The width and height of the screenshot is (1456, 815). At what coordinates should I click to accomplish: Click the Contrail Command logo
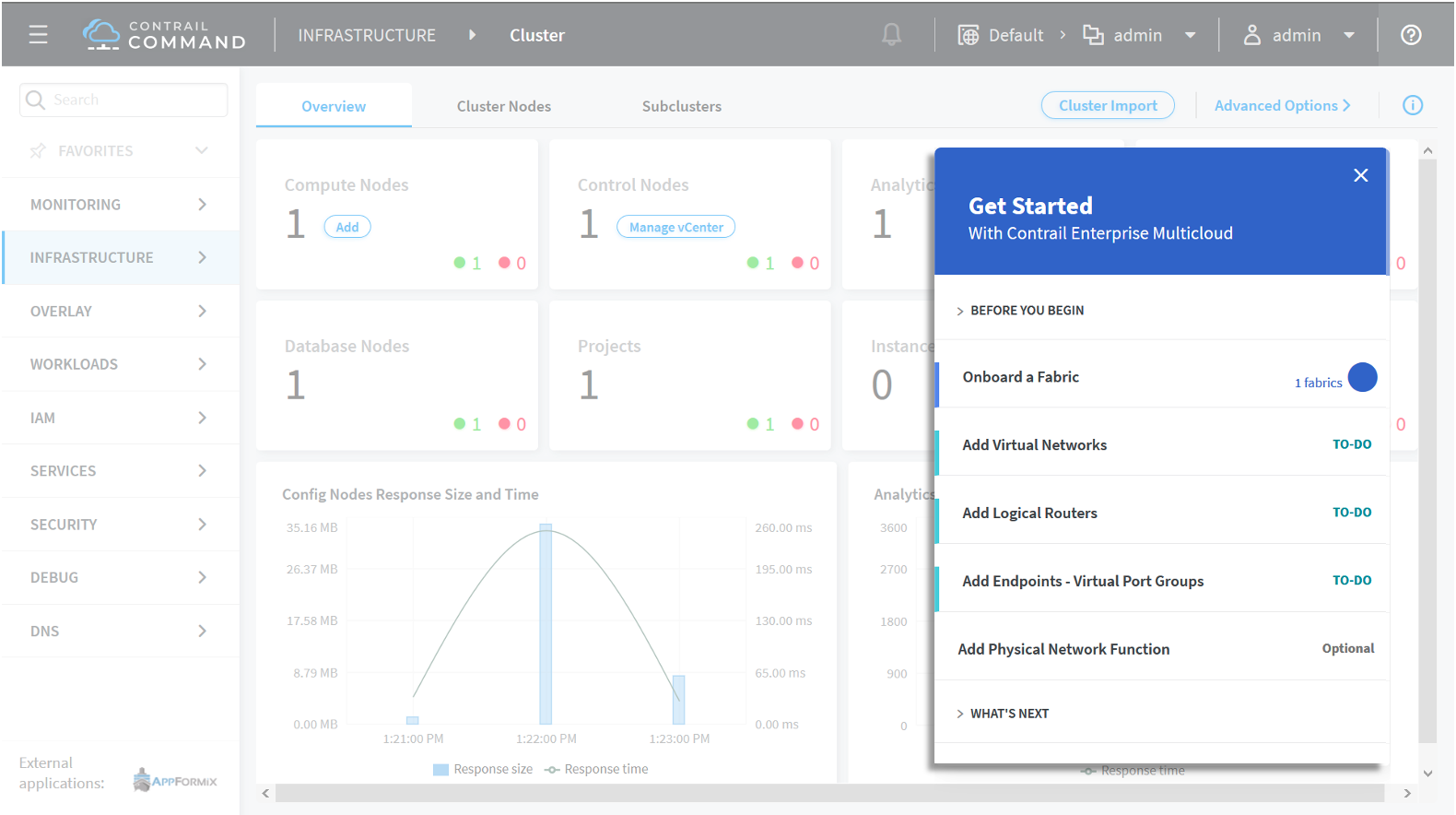(x=165, y=35)
